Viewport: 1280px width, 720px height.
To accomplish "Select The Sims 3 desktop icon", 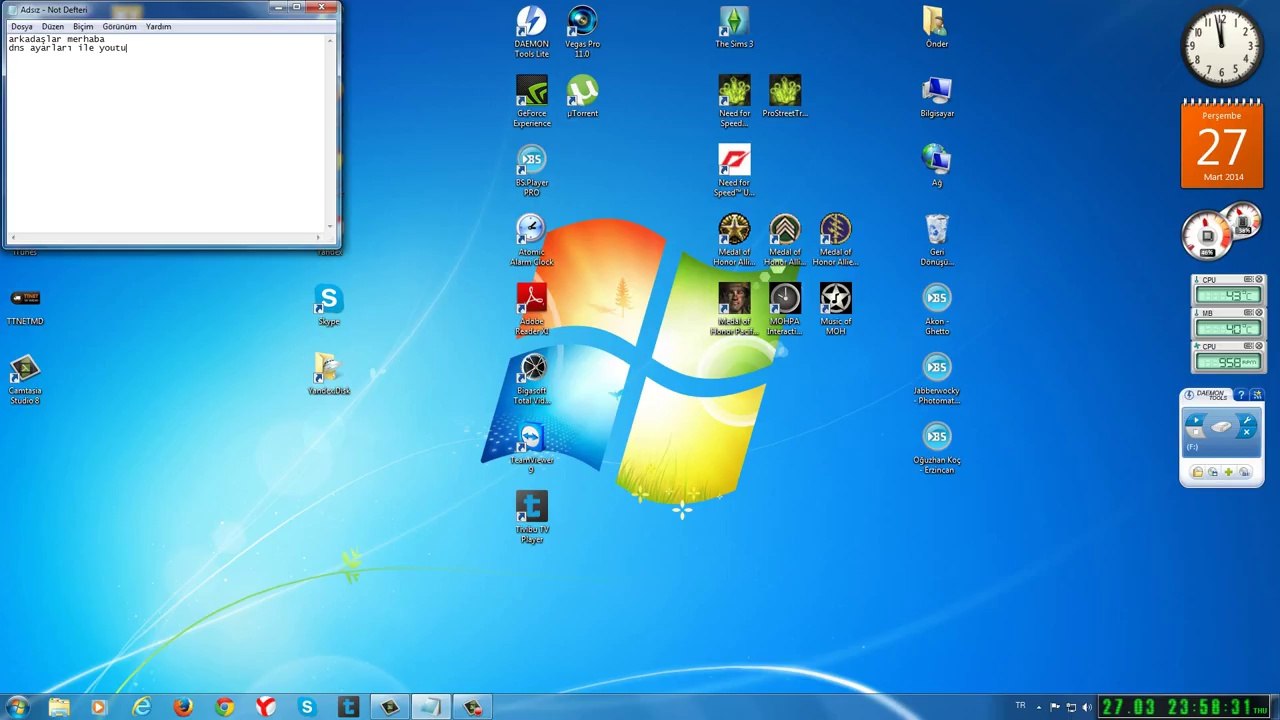I will click(x=734, y=26).
